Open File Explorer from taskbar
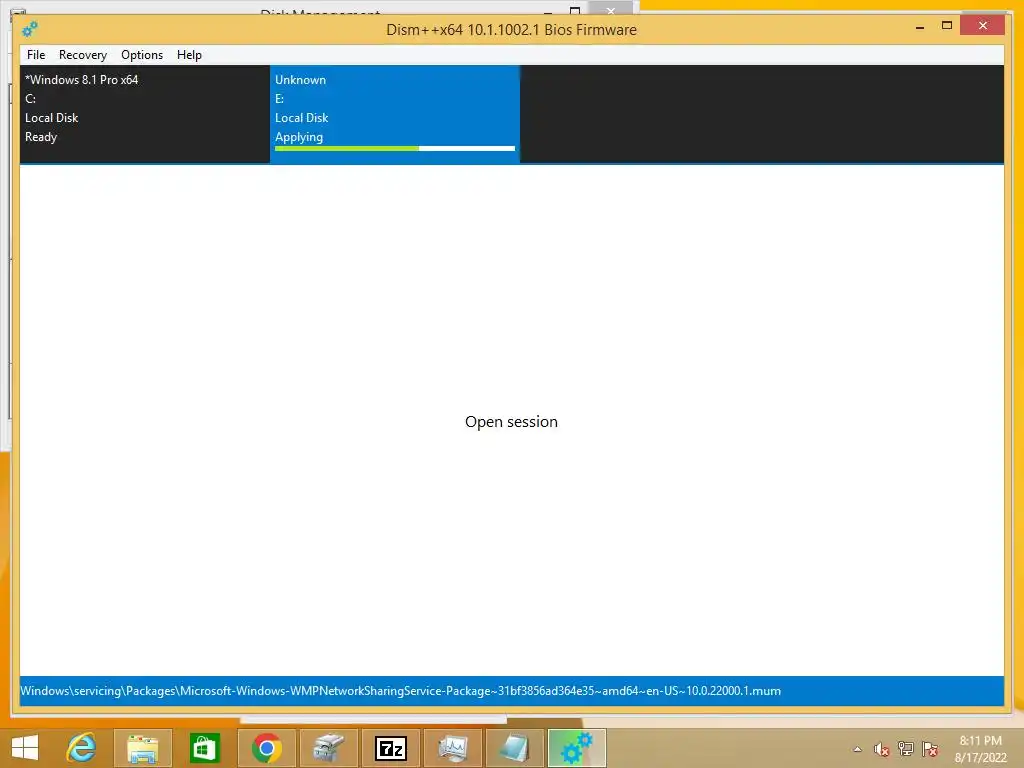The width and height of the screenshot is (1024, 768). 143,748
